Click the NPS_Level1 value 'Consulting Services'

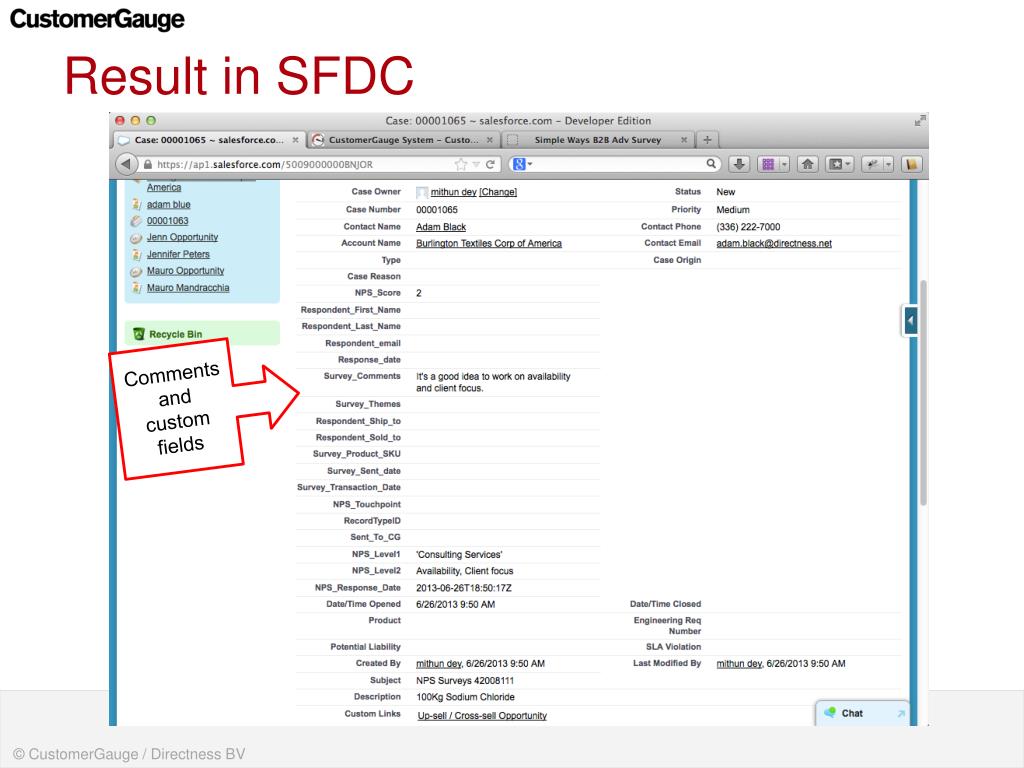coord(459,554)
